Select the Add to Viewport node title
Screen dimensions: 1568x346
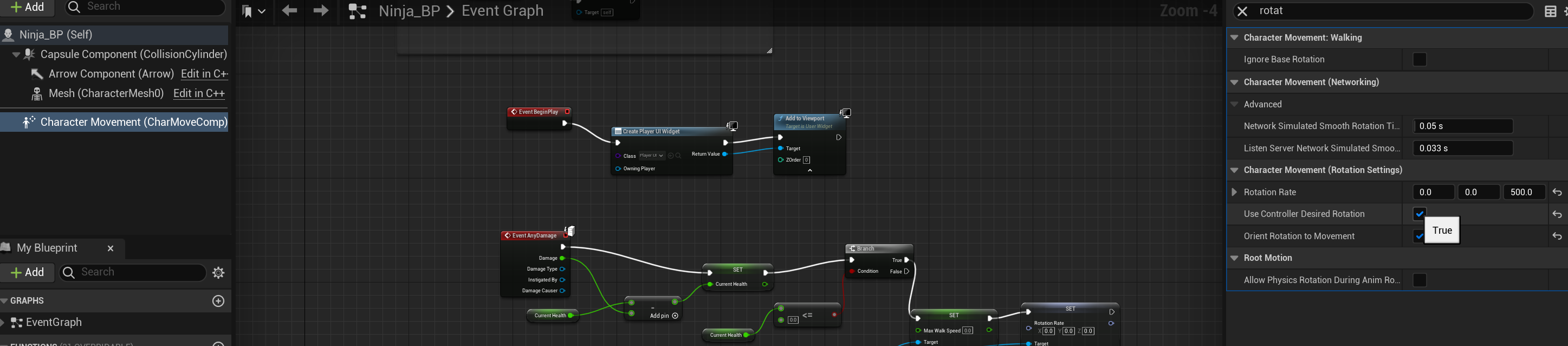pos(805,119)
